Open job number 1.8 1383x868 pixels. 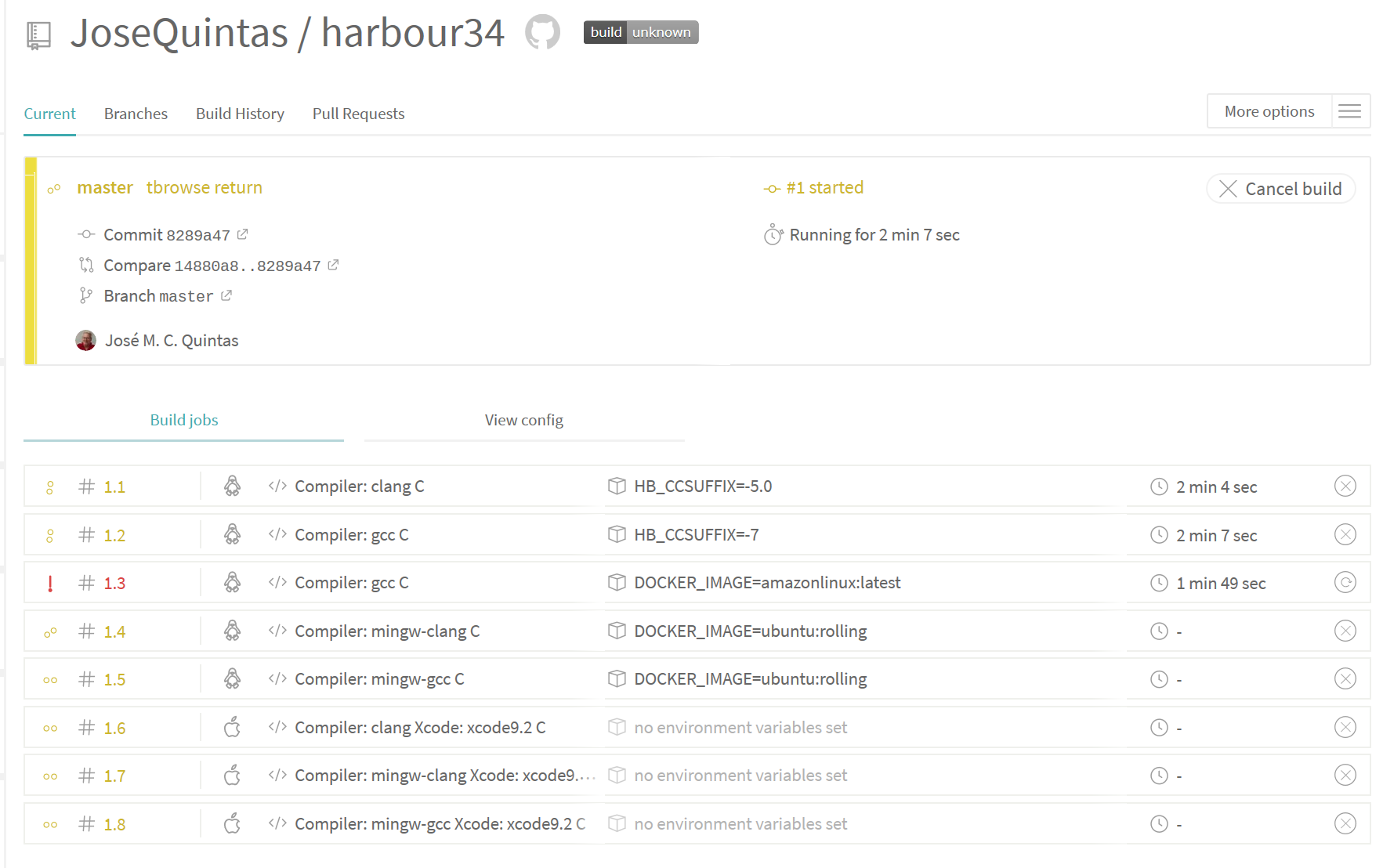coord(114,825)
